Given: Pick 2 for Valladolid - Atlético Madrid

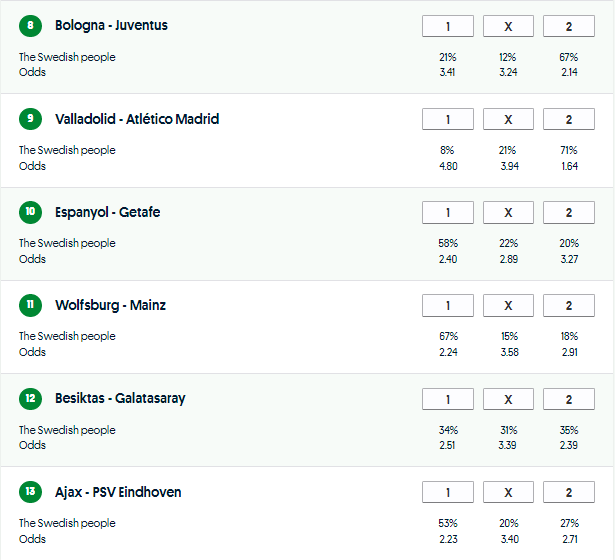Looking at the screenshot, I should click(568, 120).
